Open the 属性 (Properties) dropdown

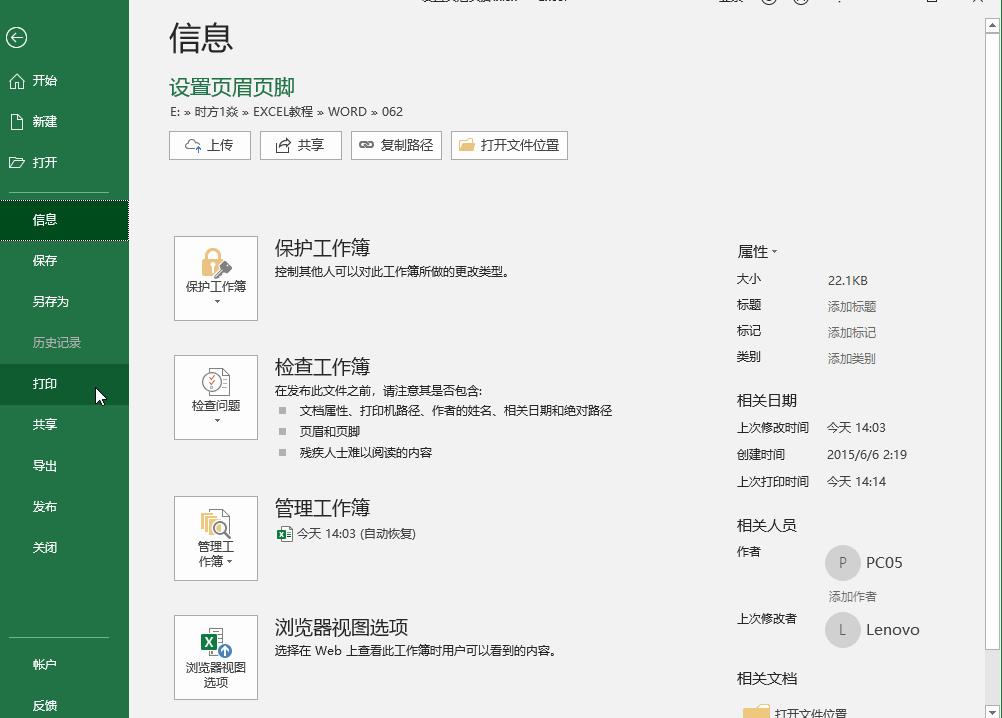pyautogui.click(x=755, y=252)
